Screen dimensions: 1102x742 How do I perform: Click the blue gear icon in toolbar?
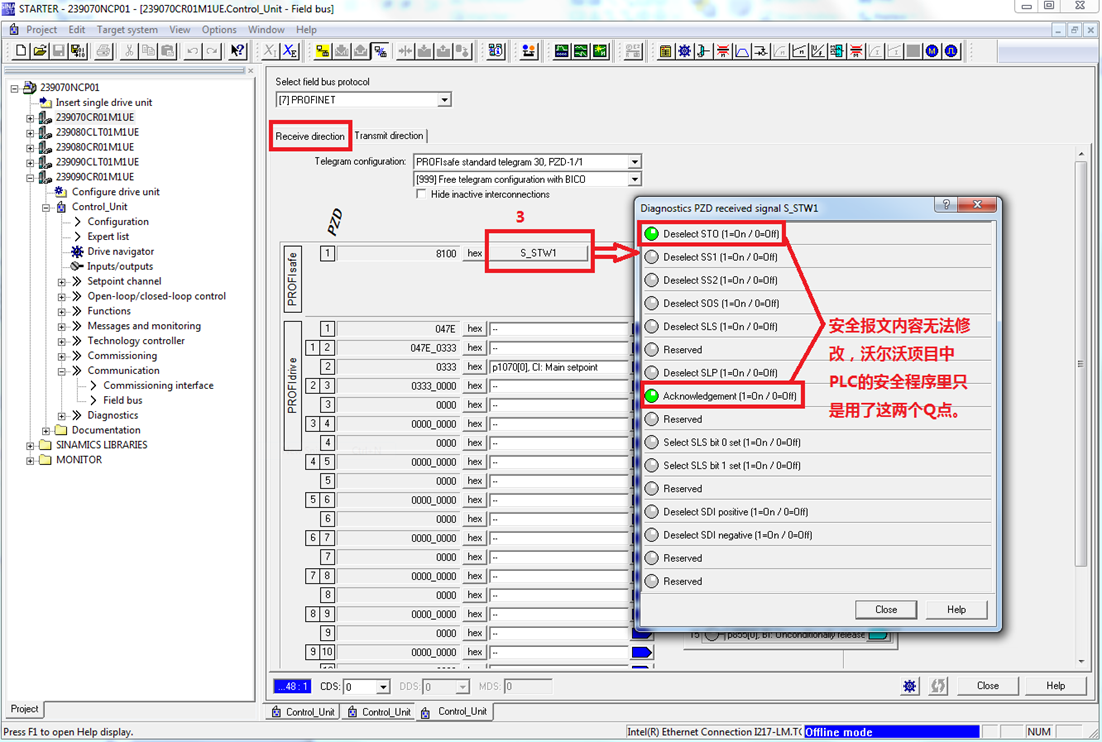(684, 51)
